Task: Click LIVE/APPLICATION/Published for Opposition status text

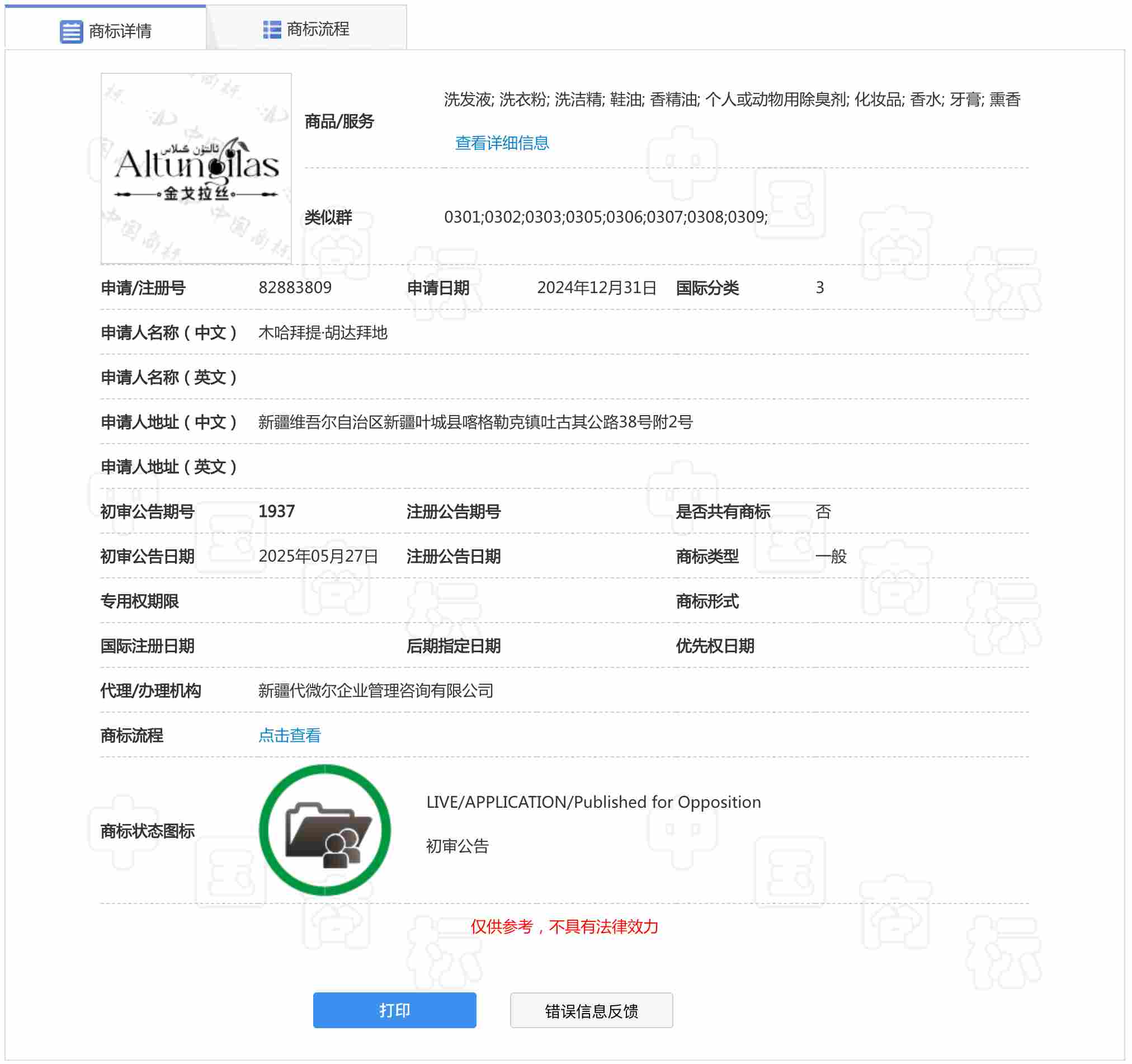Action: (x=593, y=803)
